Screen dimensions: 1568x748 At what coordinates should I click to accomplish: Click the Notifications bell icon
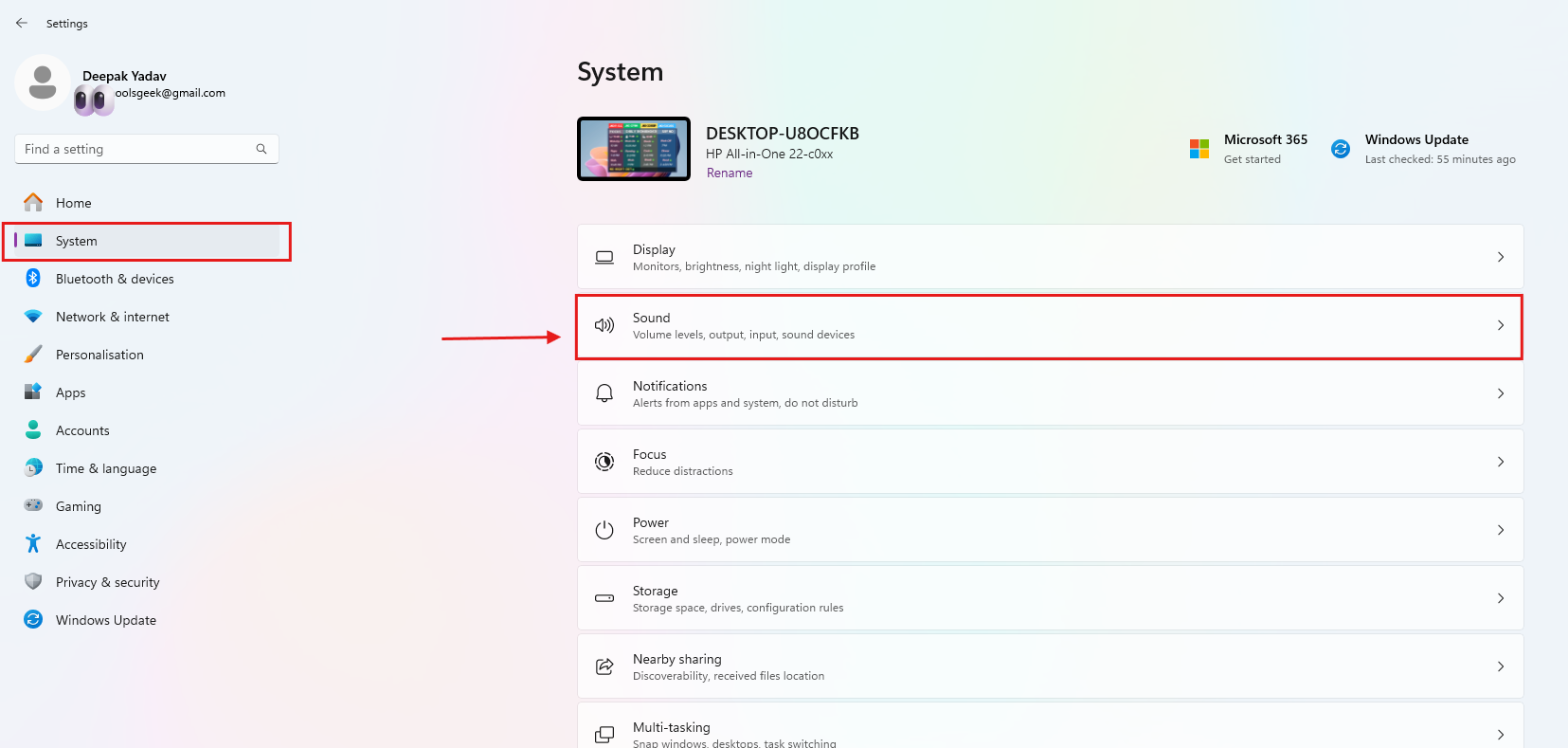pyautogui.click(x=604, y=393)
